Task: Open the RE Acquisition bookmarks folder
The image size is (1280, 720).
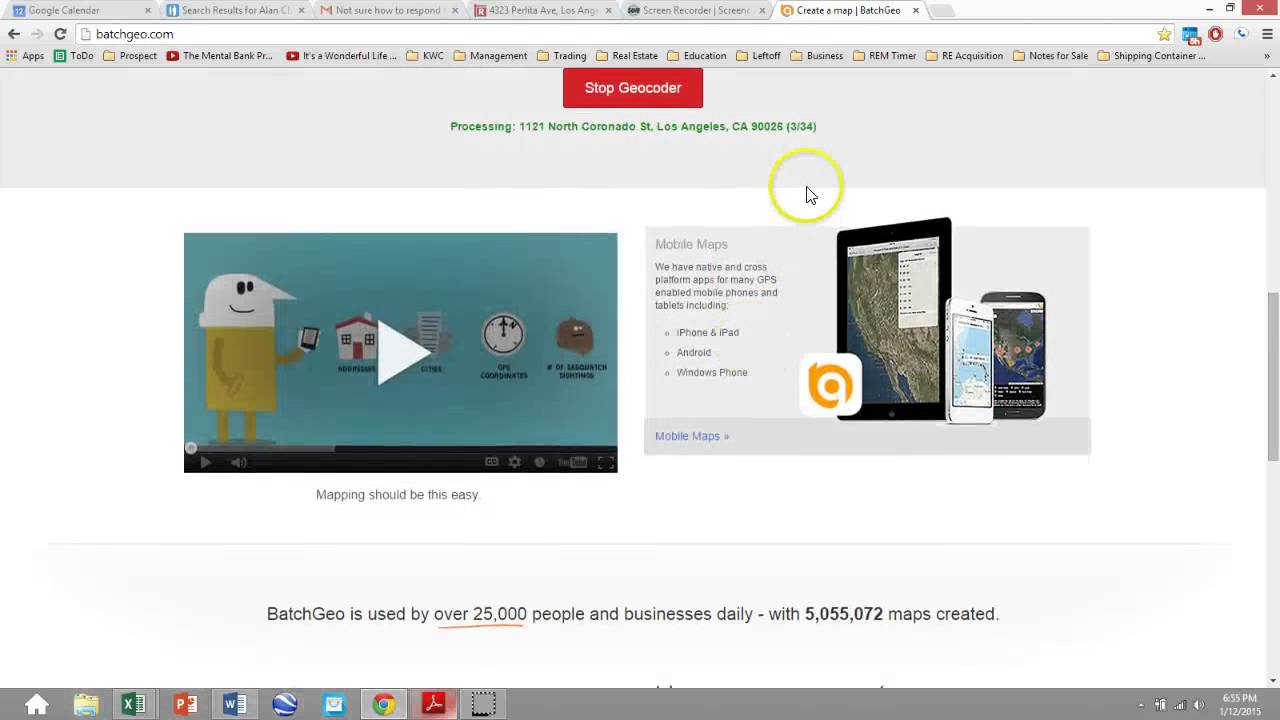Action: pos(964,56)
